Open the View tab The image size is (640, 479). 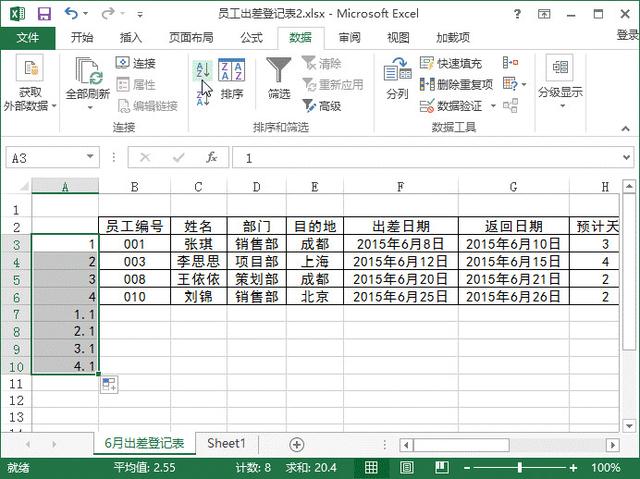tap(398, 38)
